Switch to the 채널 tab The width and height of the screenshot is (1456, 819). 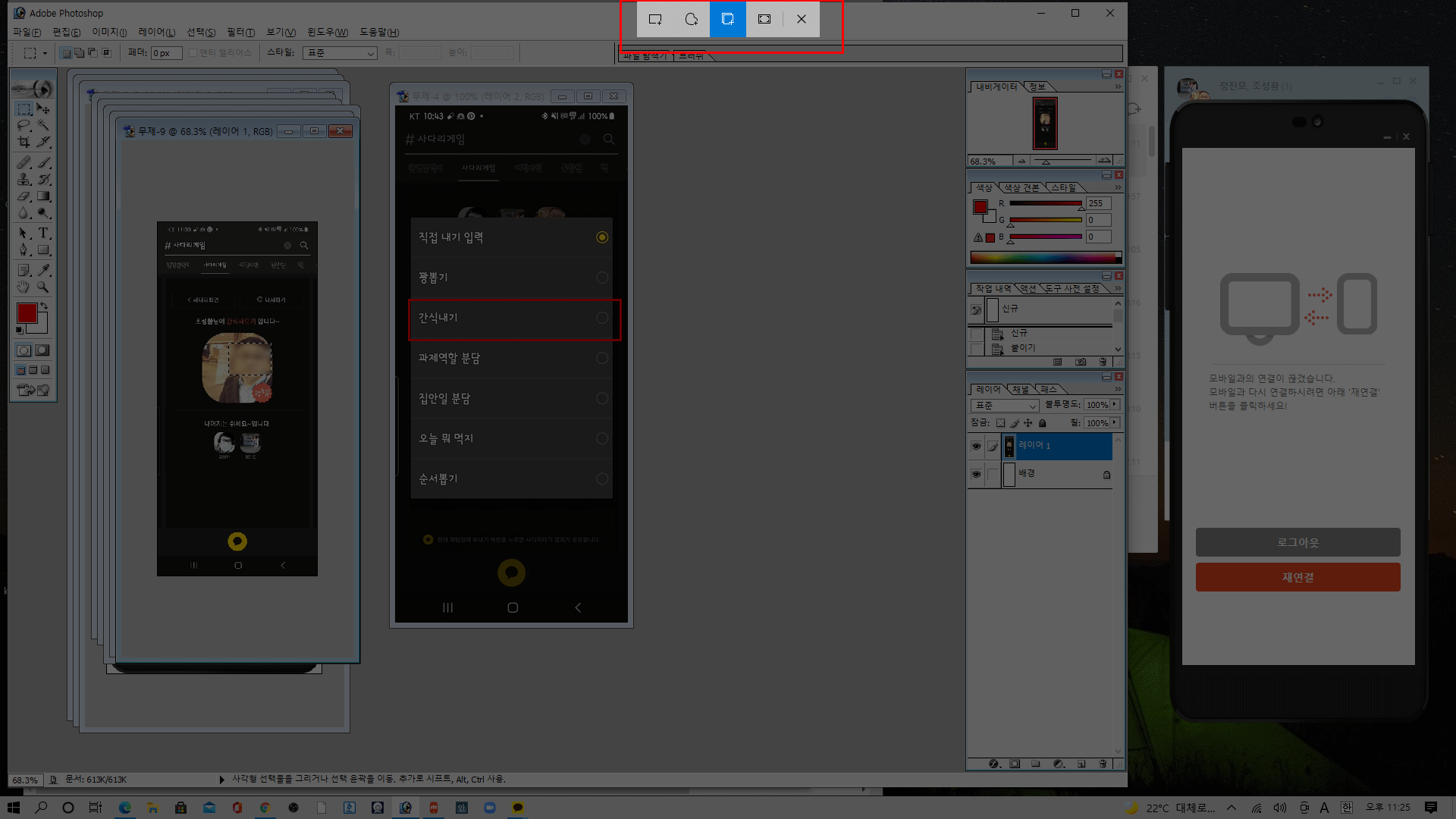[x=1021, y=390]
